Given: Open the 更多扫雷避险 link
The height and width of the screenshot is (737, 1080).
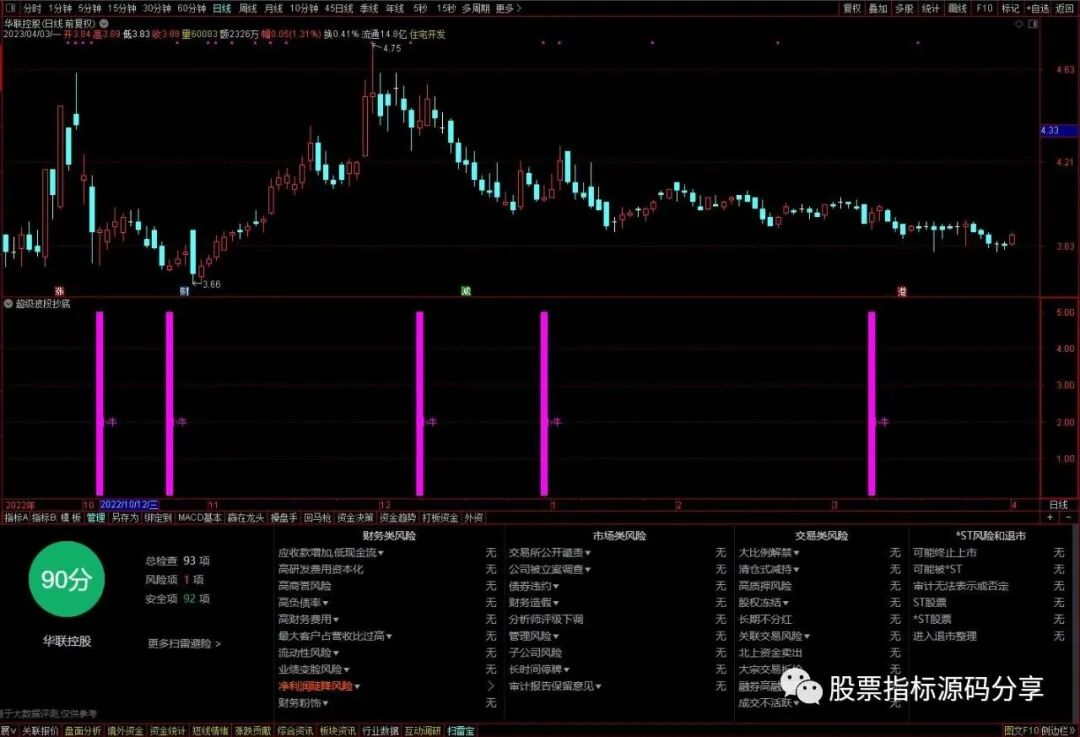Looking at the screenshot, I should coord(184,643).
